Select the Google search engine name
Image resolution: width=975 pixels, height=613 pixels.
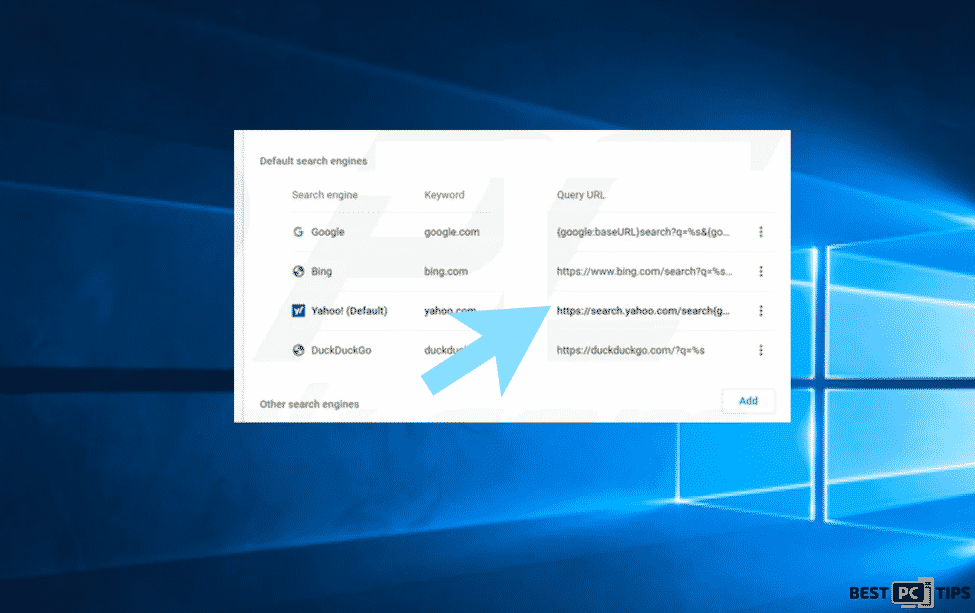[328, 232]
